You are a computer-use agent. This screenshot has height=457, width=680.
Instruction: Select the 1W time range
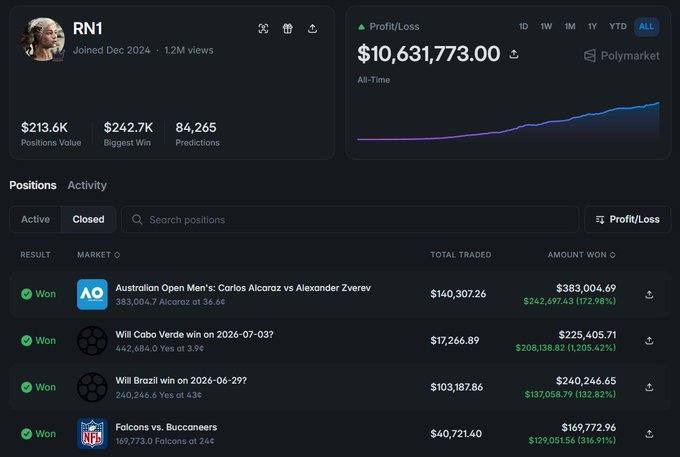pyautogui.click(x=546, y=26)
